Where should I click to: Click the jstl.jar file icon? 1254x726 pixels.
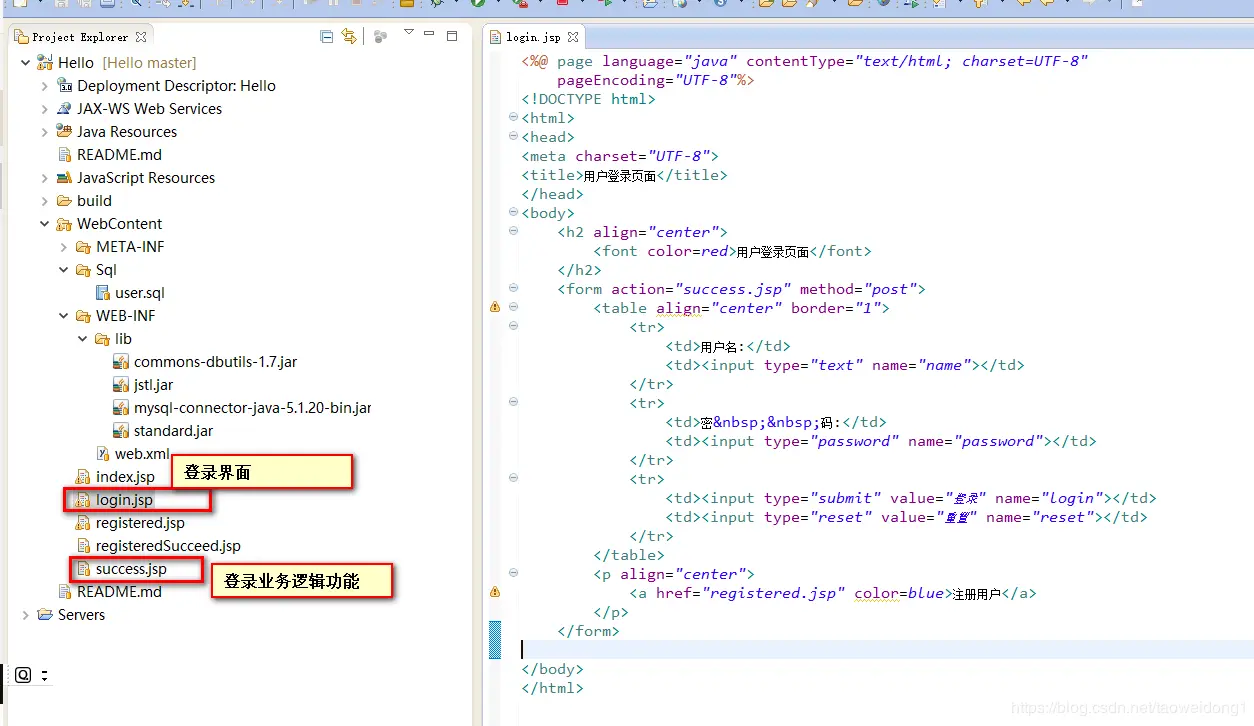tap(121, 385)
